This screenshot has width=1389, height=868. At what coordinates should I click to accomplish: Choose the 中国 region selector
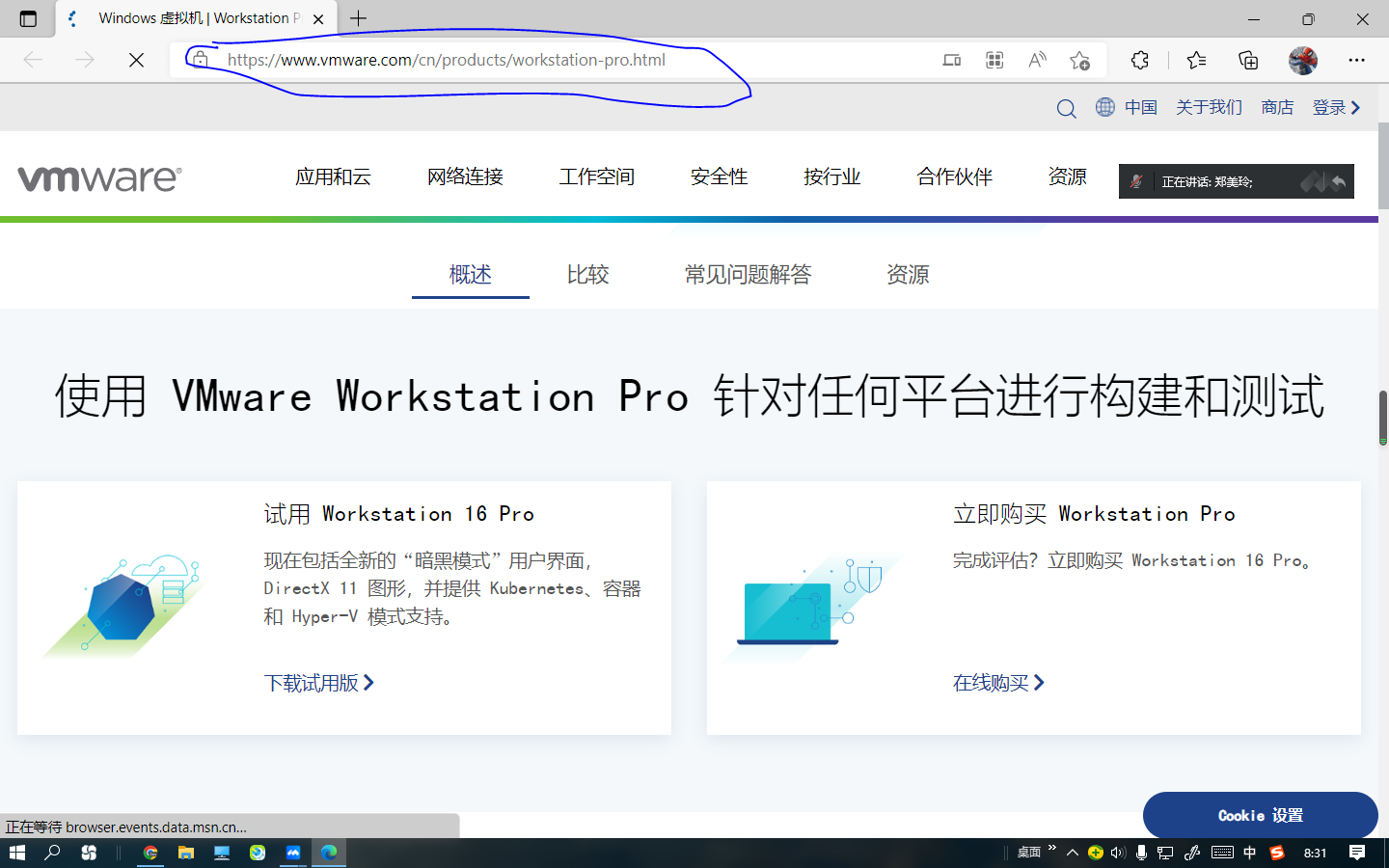tap(1127, 107)
